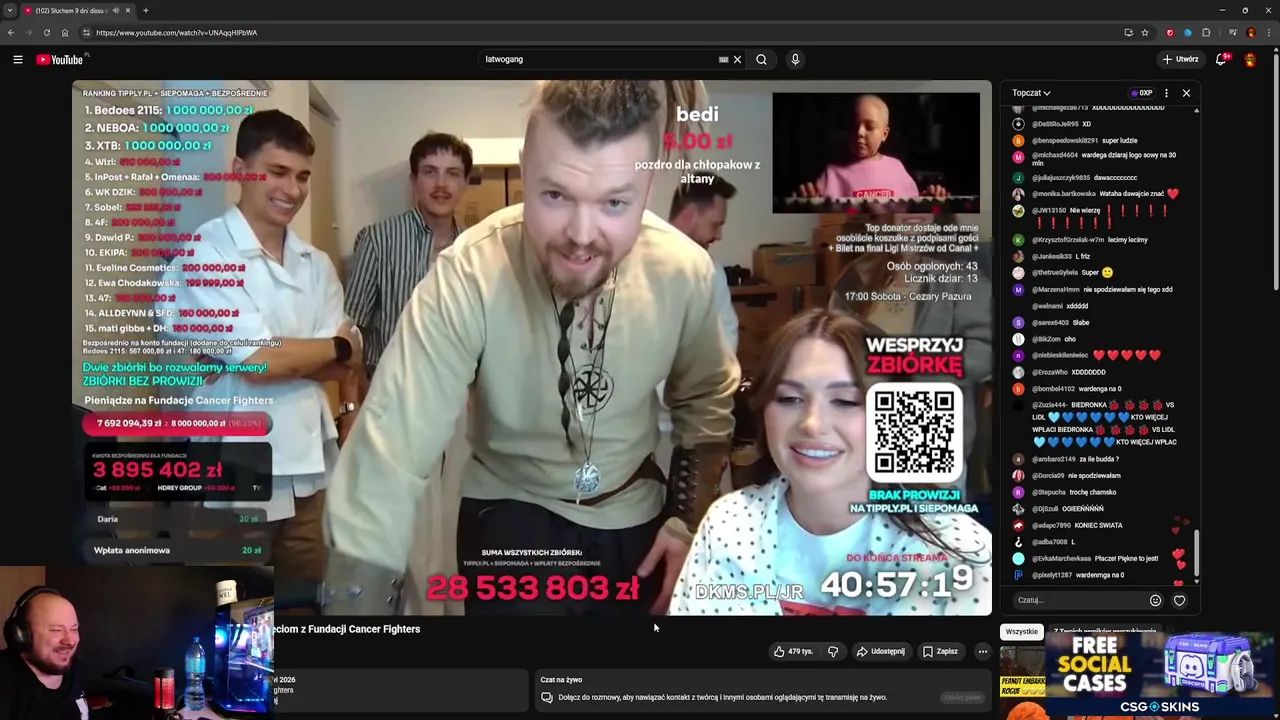1280x720 pixels.
Task: Open more video actions ellipsis
Action: [982, 651]
